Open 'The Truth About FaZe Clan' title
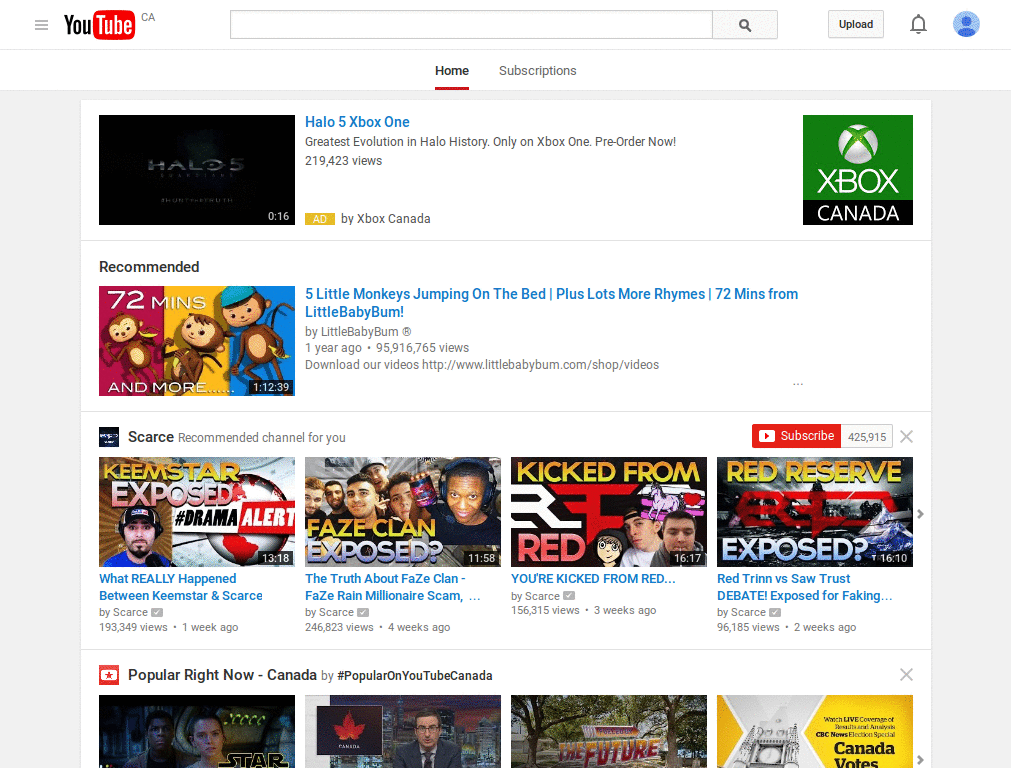This screenshot has width=1024, height=768. [392, 587]
